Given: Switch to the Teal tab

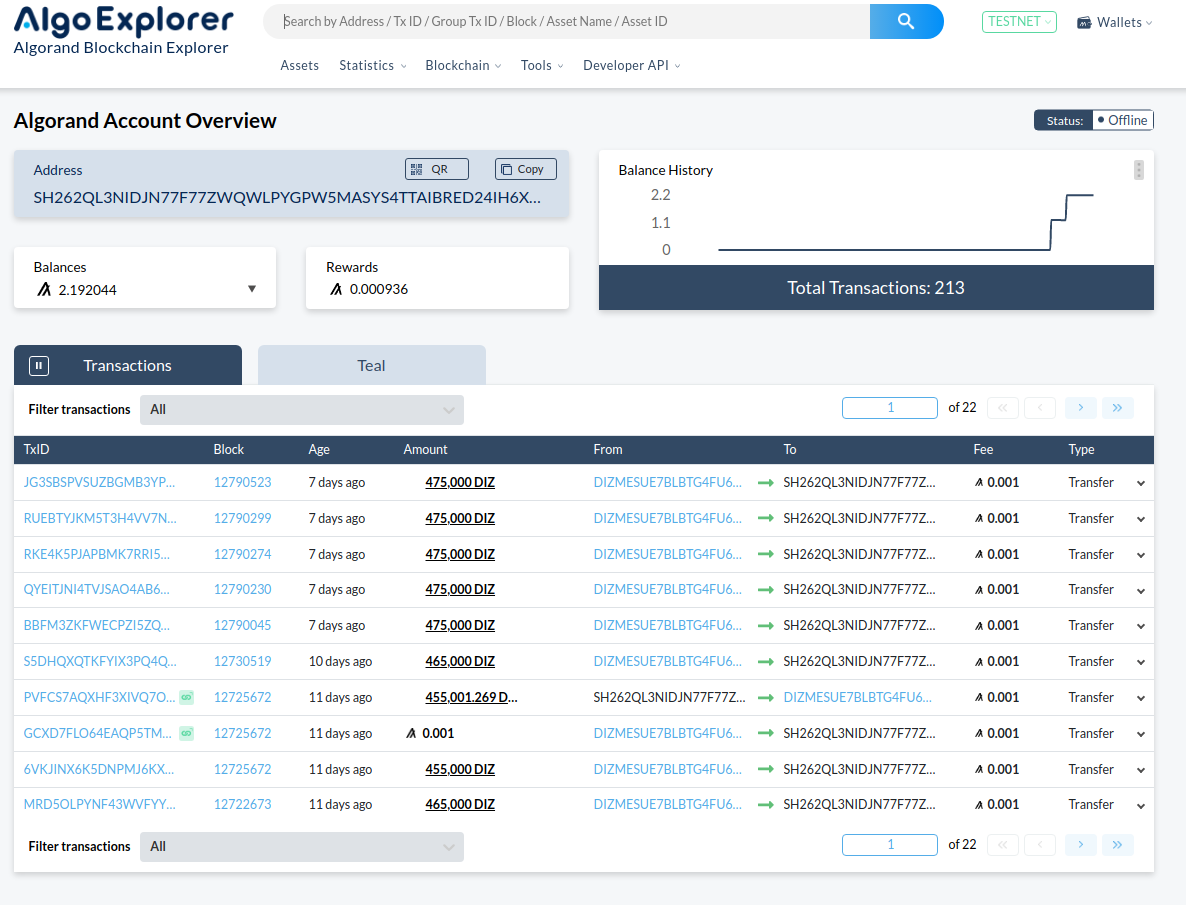Looking at the screenshot, I should click(x=371, y=365).
